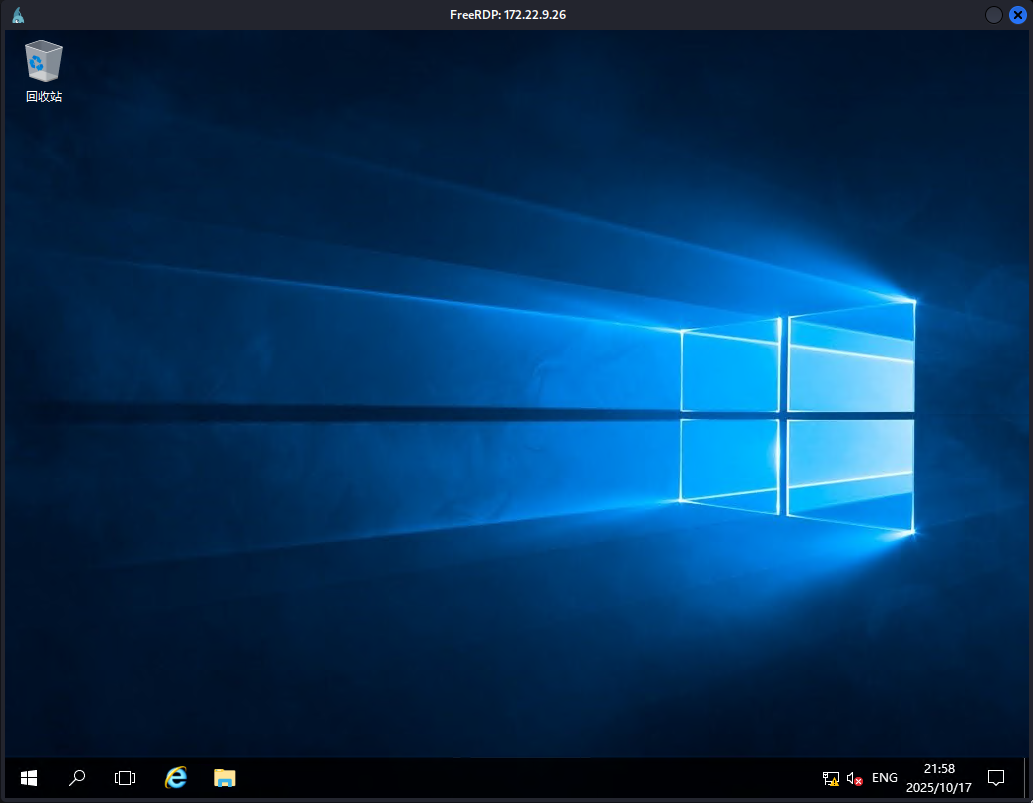Open File Explorer from the taskbar
Screen dimensions: 1033x803
pos(224,778)
